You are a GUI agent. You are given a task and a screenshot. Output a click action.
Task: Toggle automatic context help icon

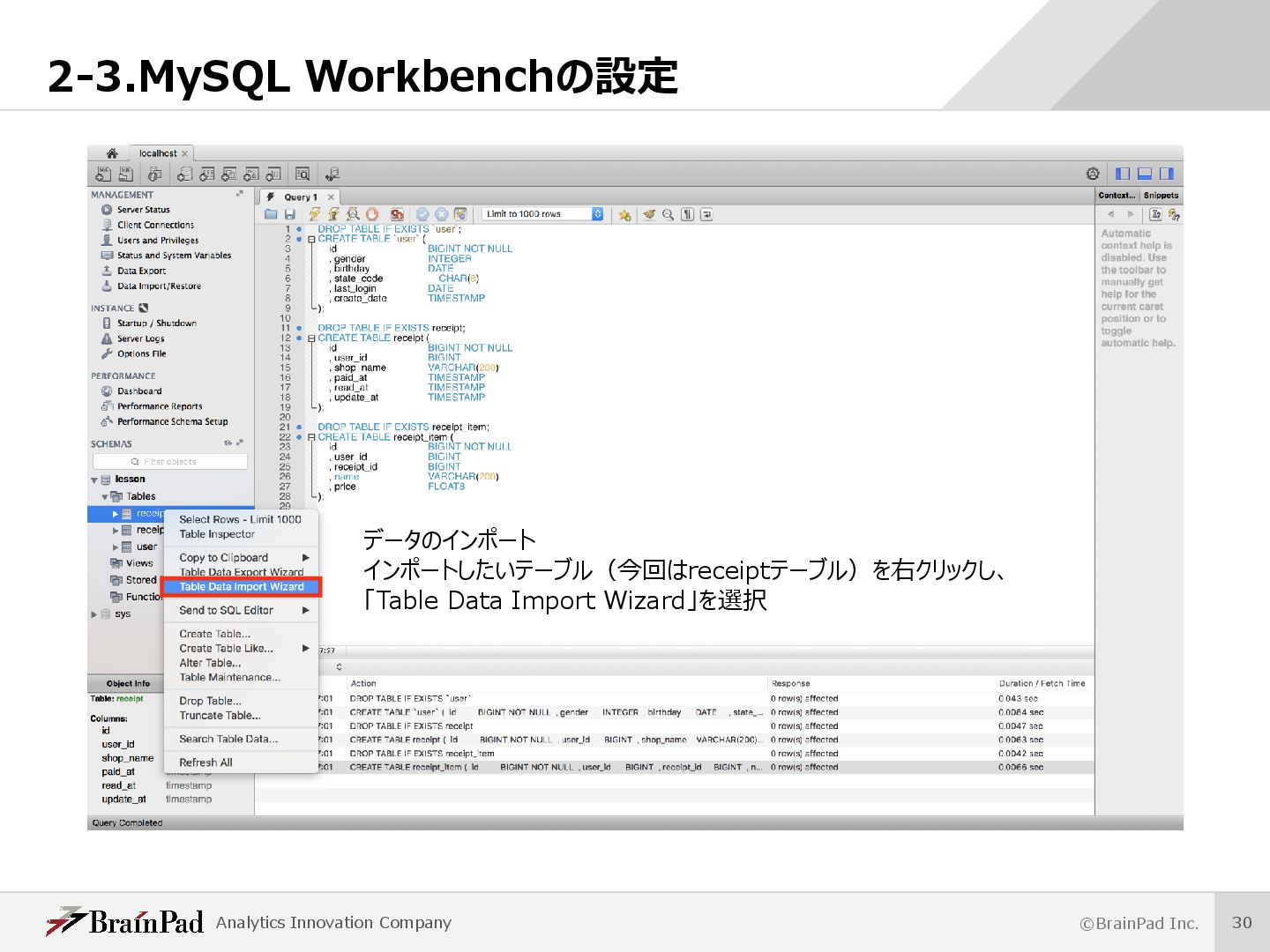[x=1173, y=214]
